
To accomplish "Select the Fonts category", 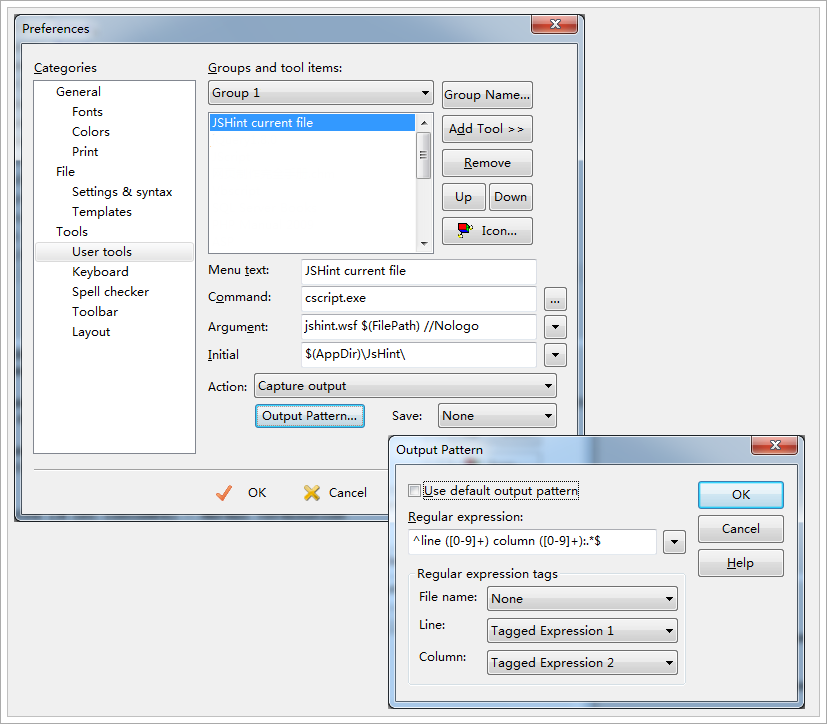I will 87,112.
